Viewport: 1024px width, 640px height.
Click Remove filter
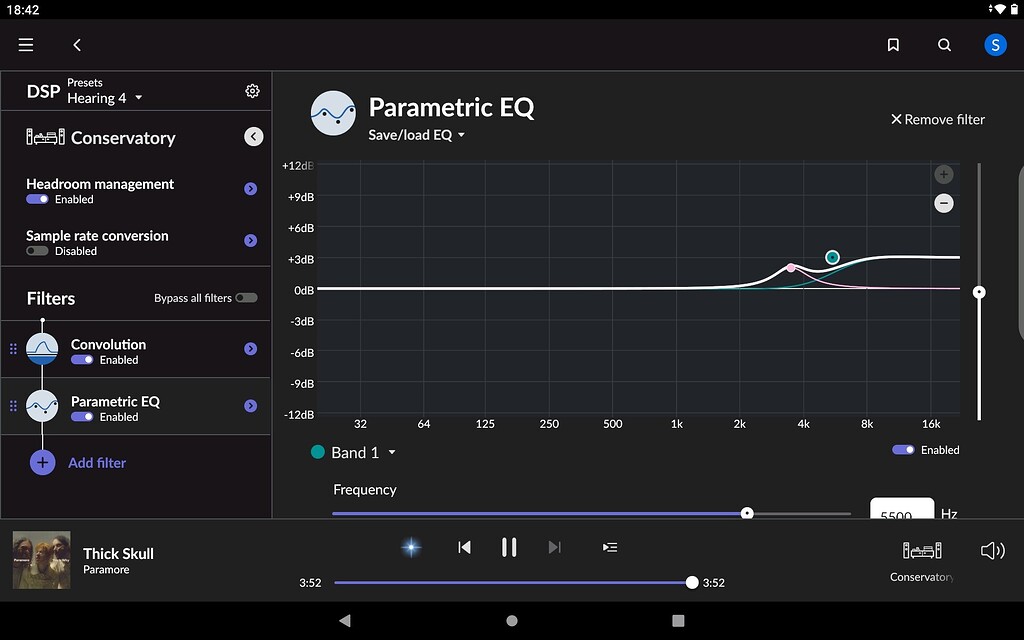click(937, 118)
